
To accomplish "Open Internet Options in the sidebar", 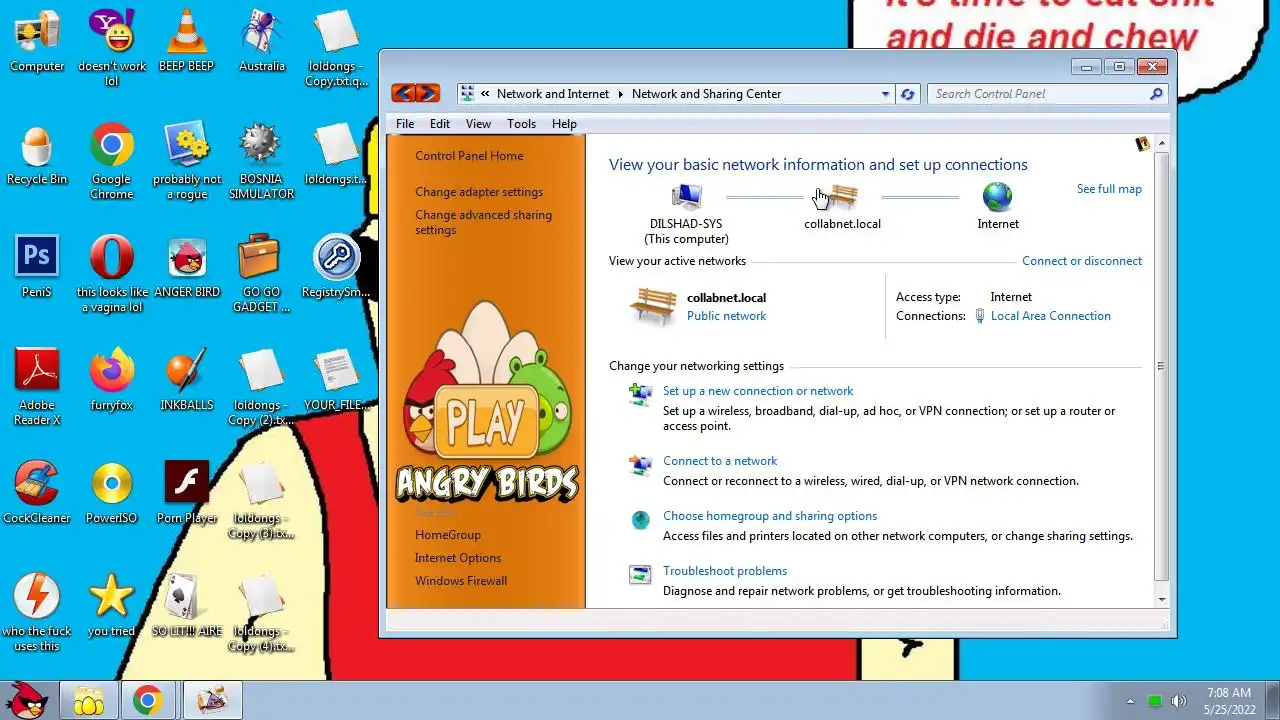I will click(458, 558).
